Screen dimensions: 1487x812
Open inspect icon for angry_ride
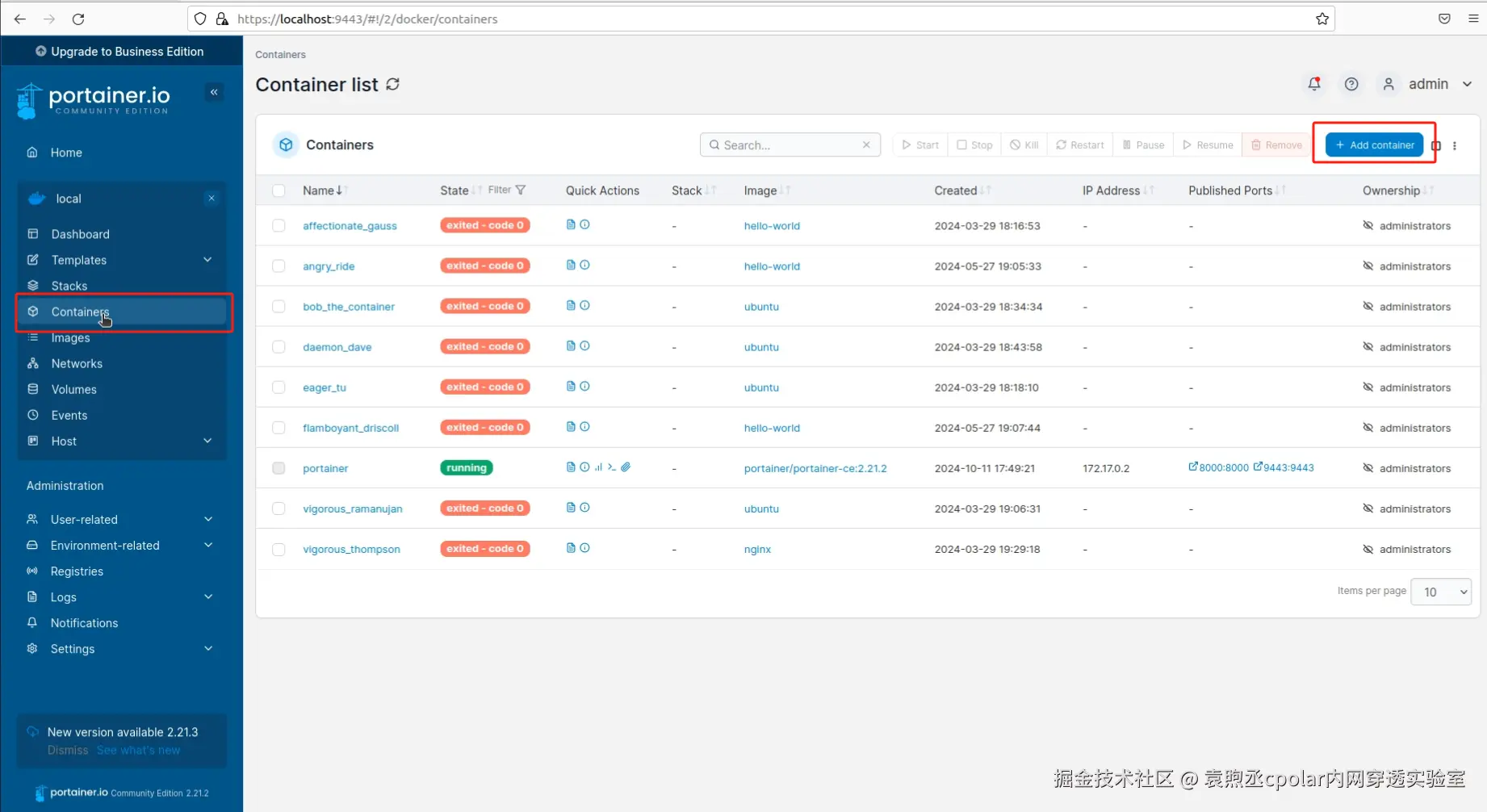585,265
